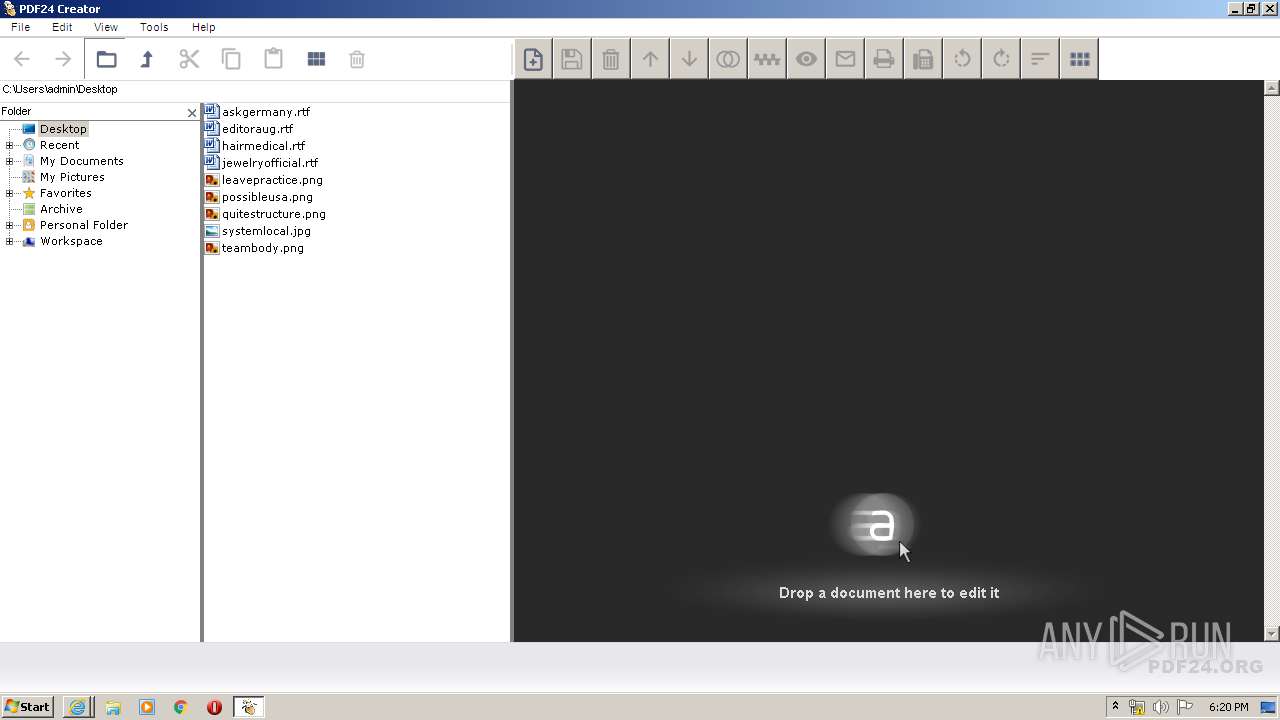
Task: Click the Paste clipboard icon
Action: pyautogui.click(x=273, y=58)
